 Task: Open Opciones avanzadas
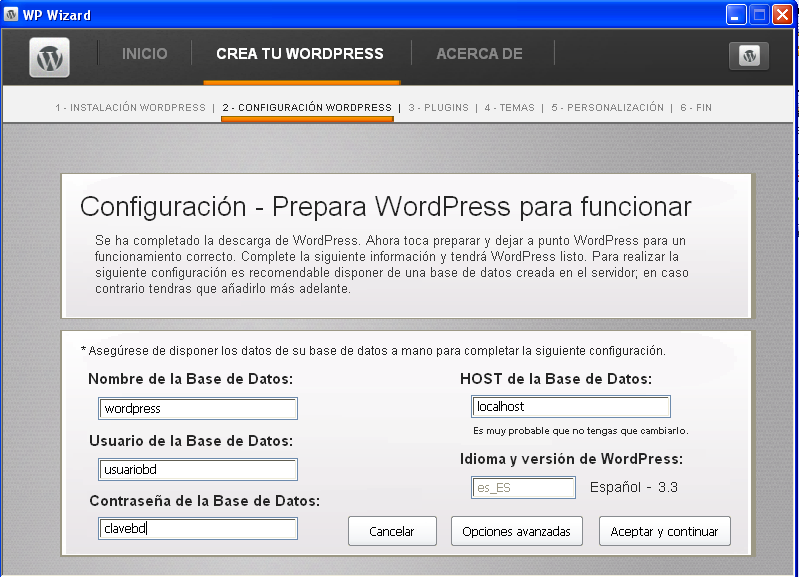coord(516,531)
